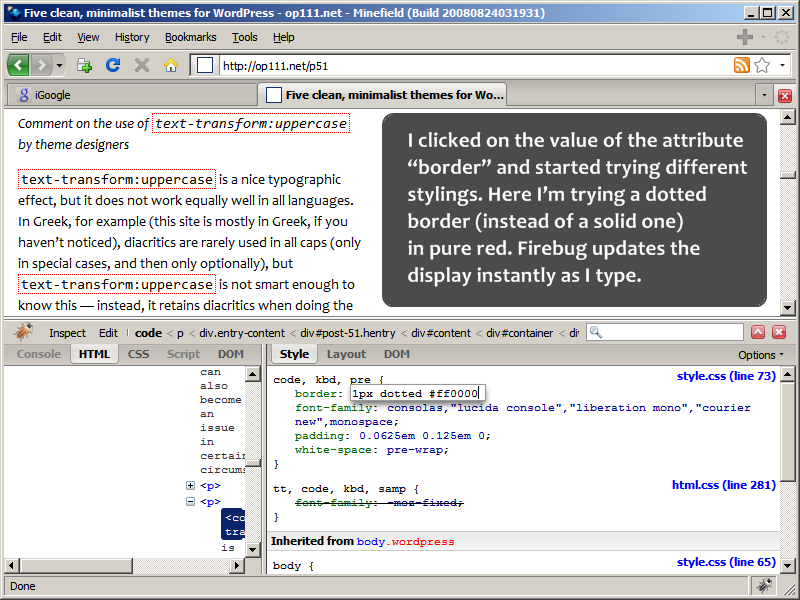Collapse the expanded <p> node in HTML tree
The image size is (800, 600).
point(190,502)
